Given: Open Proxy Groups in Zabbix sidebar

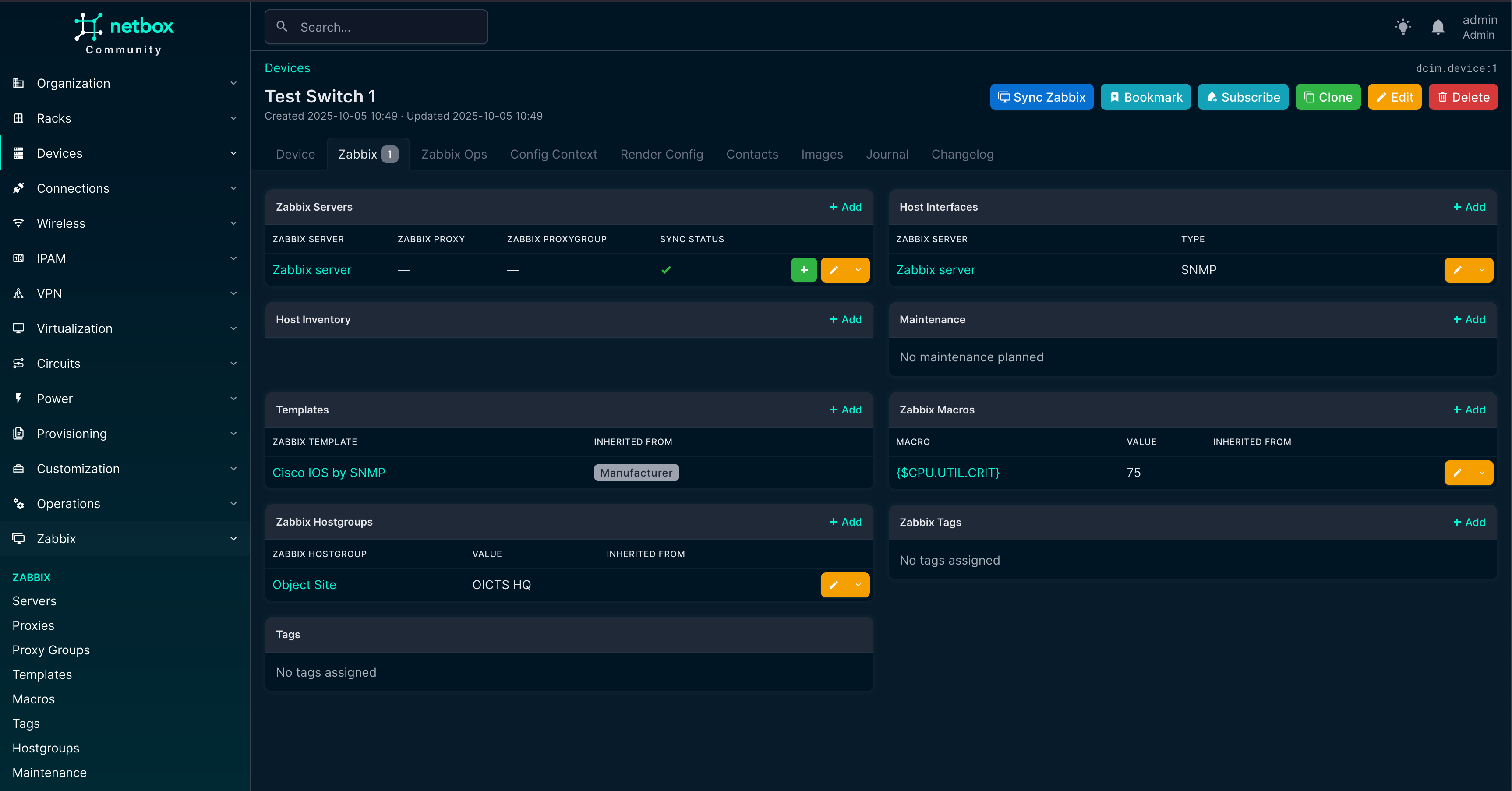Looking at the screenshot, I should (51, 650).
